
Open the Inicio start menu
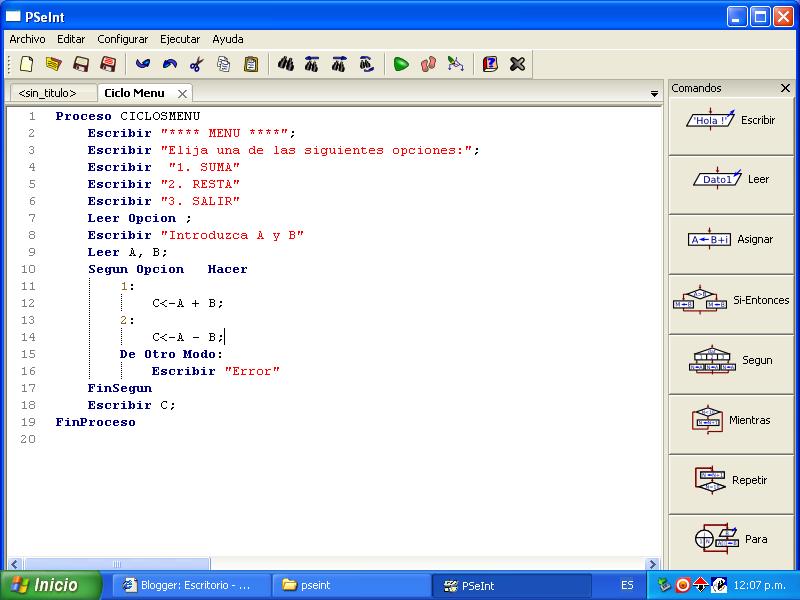(51, 585)
